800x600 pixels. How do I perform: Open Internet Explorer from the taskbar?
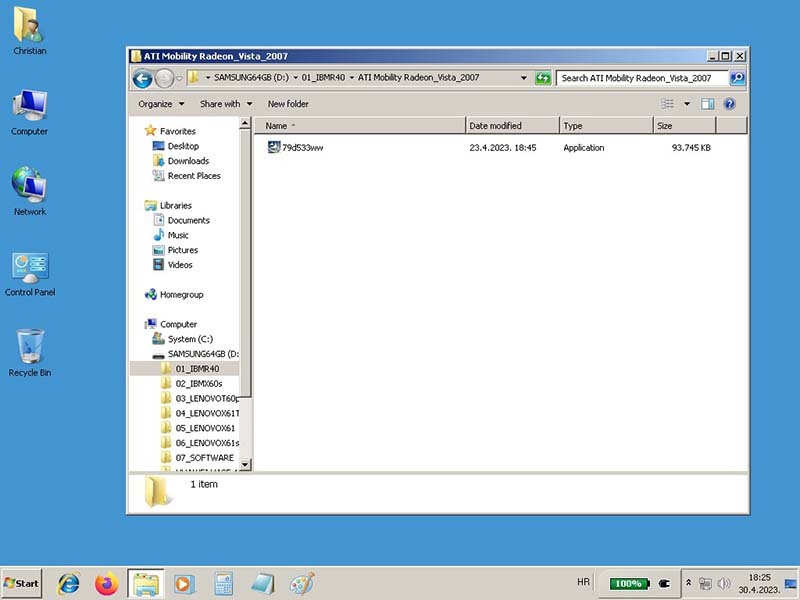tap(69, 583)
